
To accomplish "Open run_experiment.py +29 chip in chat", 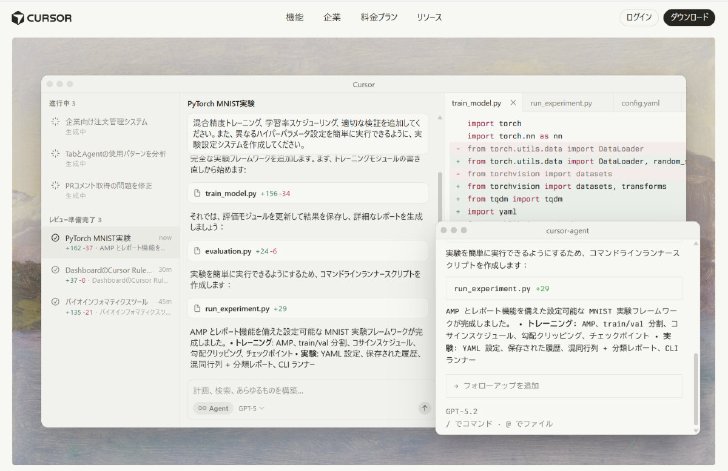I will [x=307, y=308].
